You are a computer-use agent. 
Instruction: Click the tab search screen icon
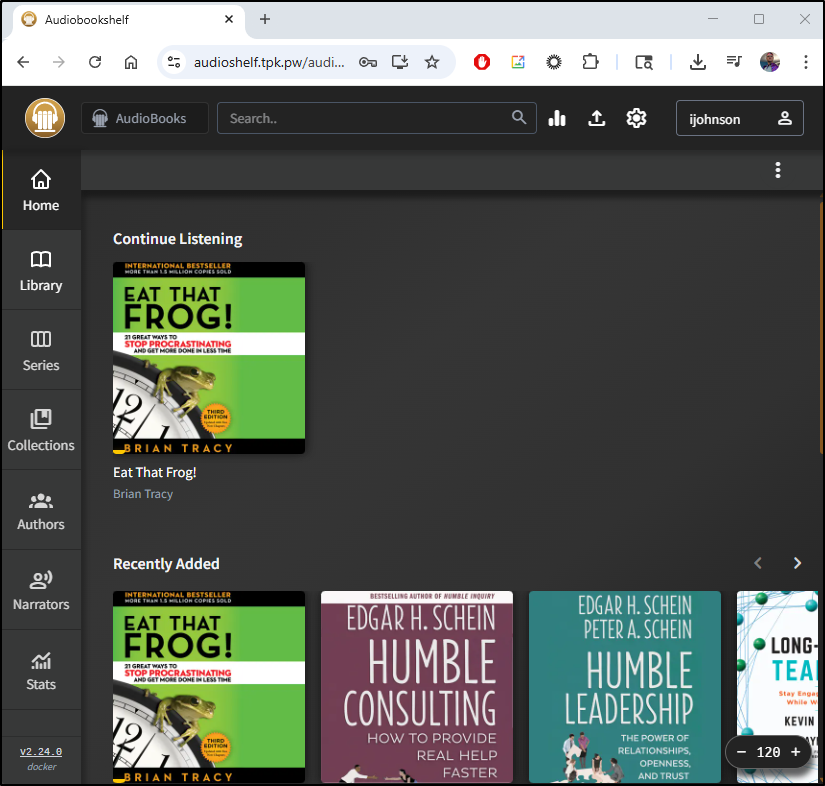643,62
